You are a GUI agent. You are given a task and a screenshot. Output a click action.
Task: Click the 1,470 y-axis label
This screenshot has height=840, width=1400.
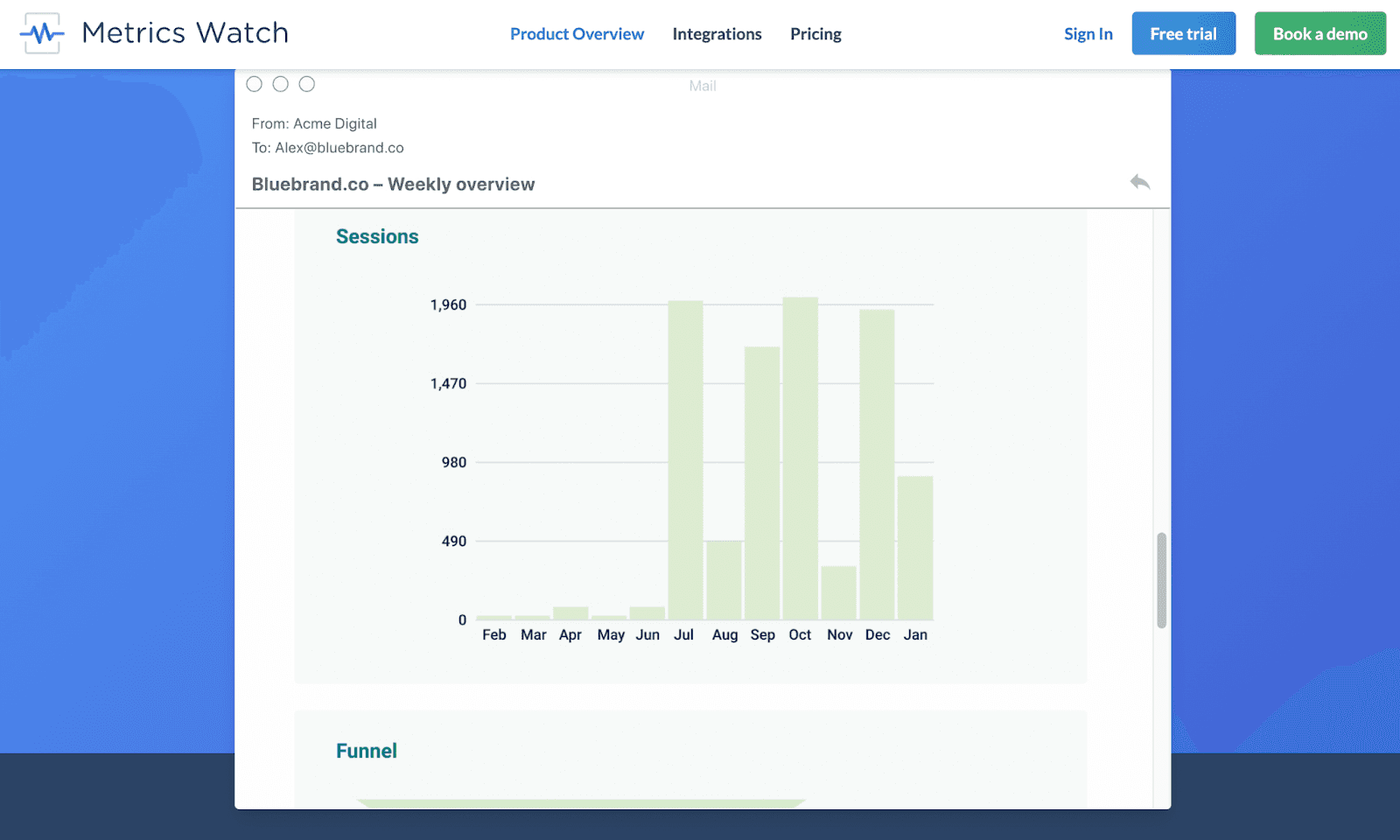click(448, 383)
